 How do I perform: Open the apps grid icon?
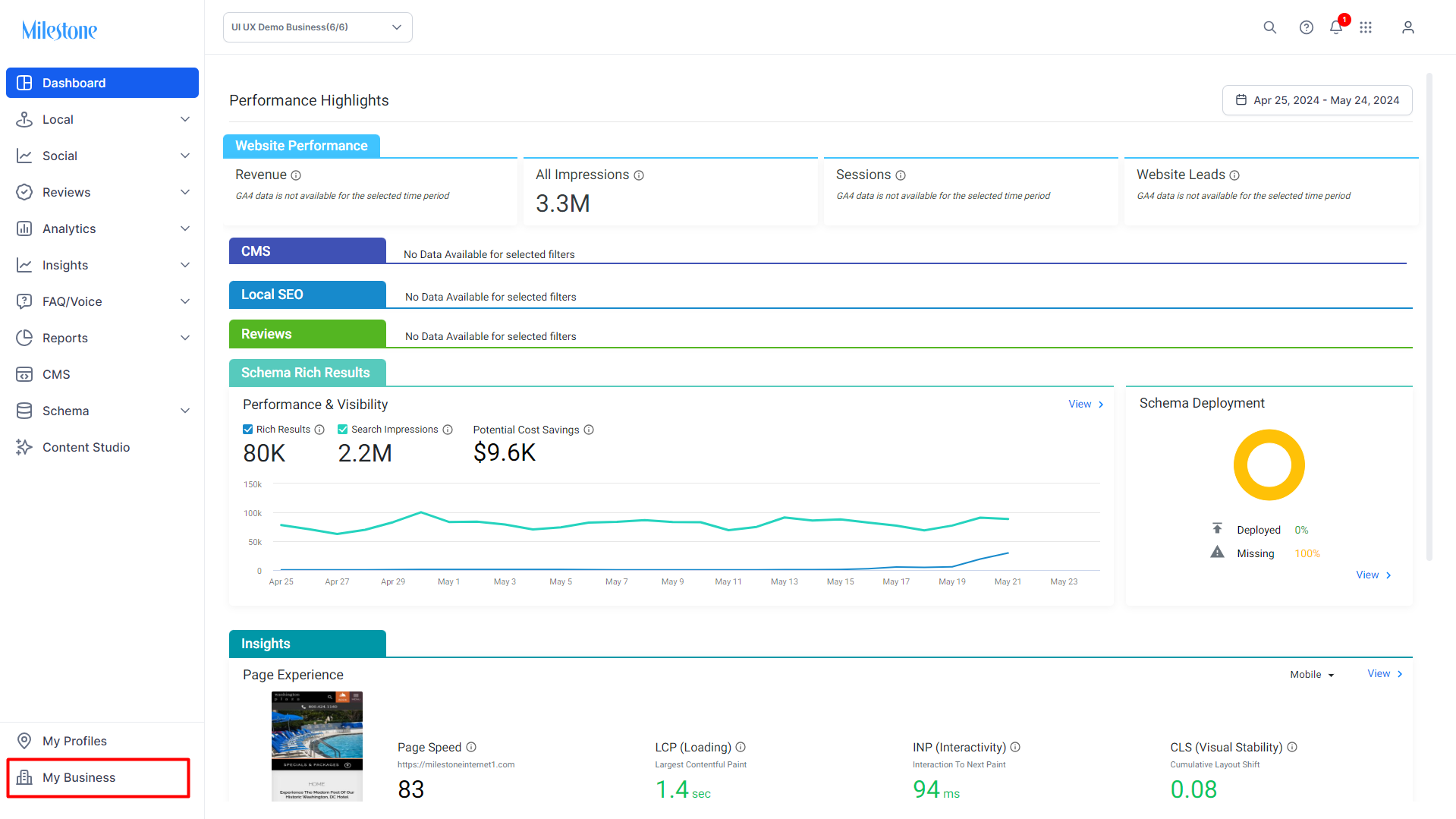[x=1366, y=27]
